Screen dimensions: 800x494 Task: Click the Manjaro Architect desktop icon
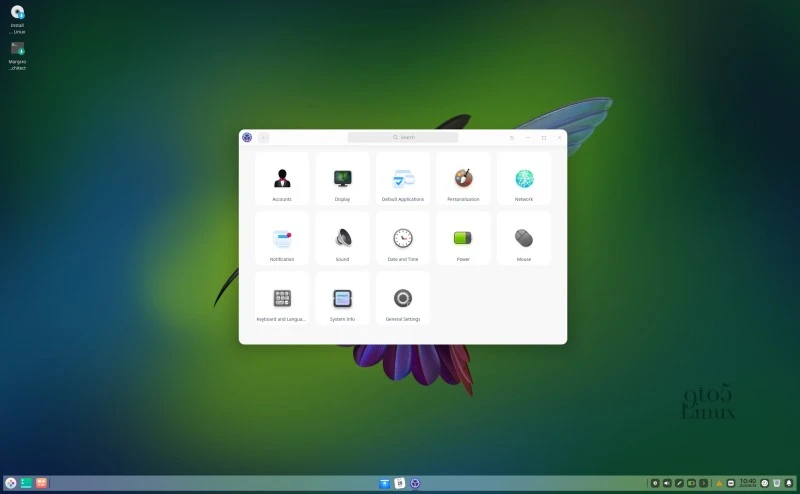tap(17, 56)
